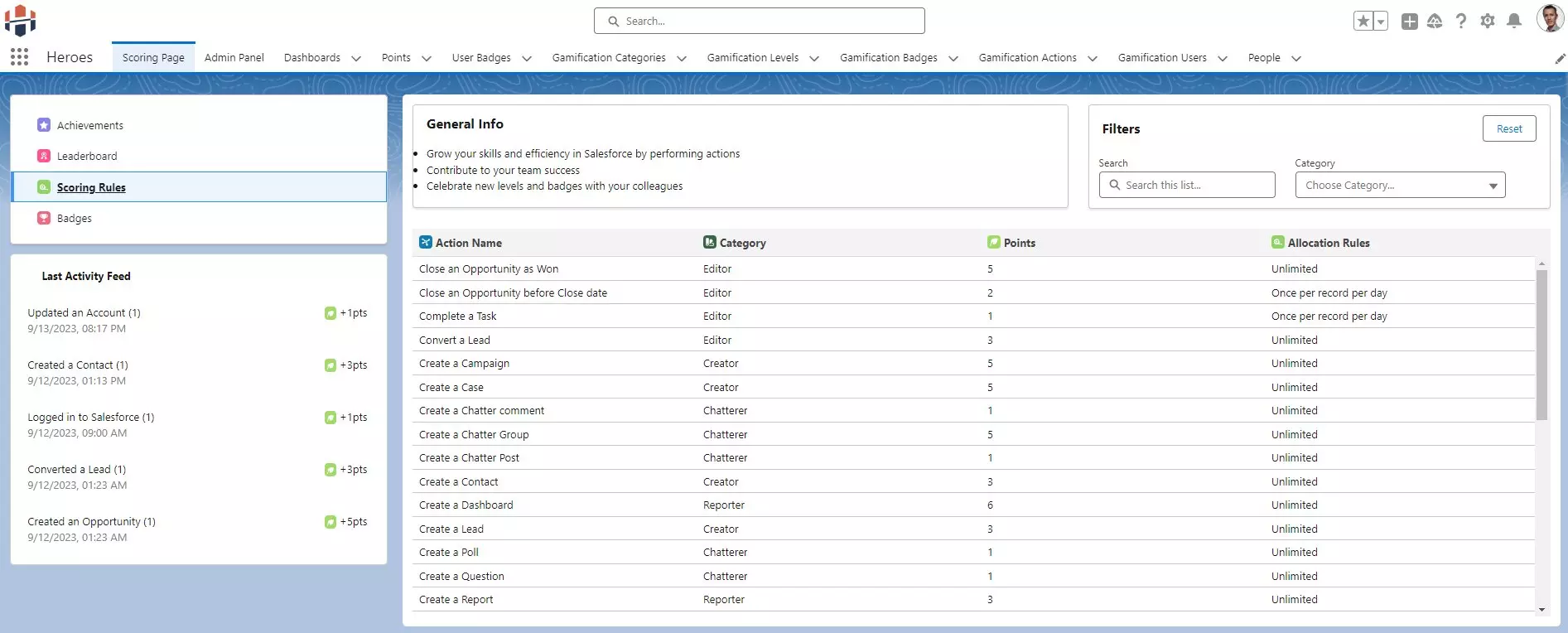Open the Trailhead Guidance Center icon

[1435, 22]
